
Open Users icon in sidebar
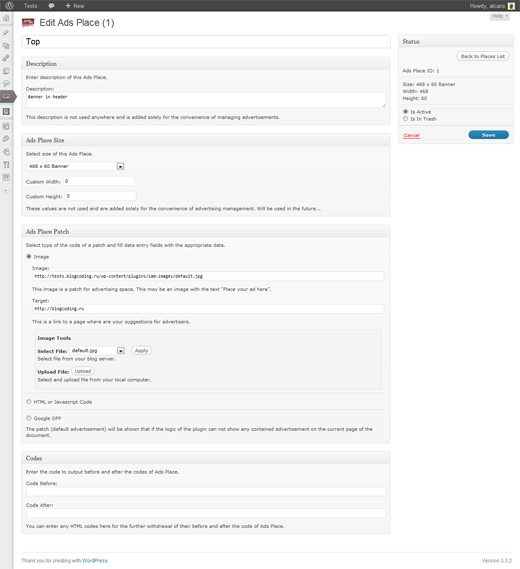[x=6, y=152]
